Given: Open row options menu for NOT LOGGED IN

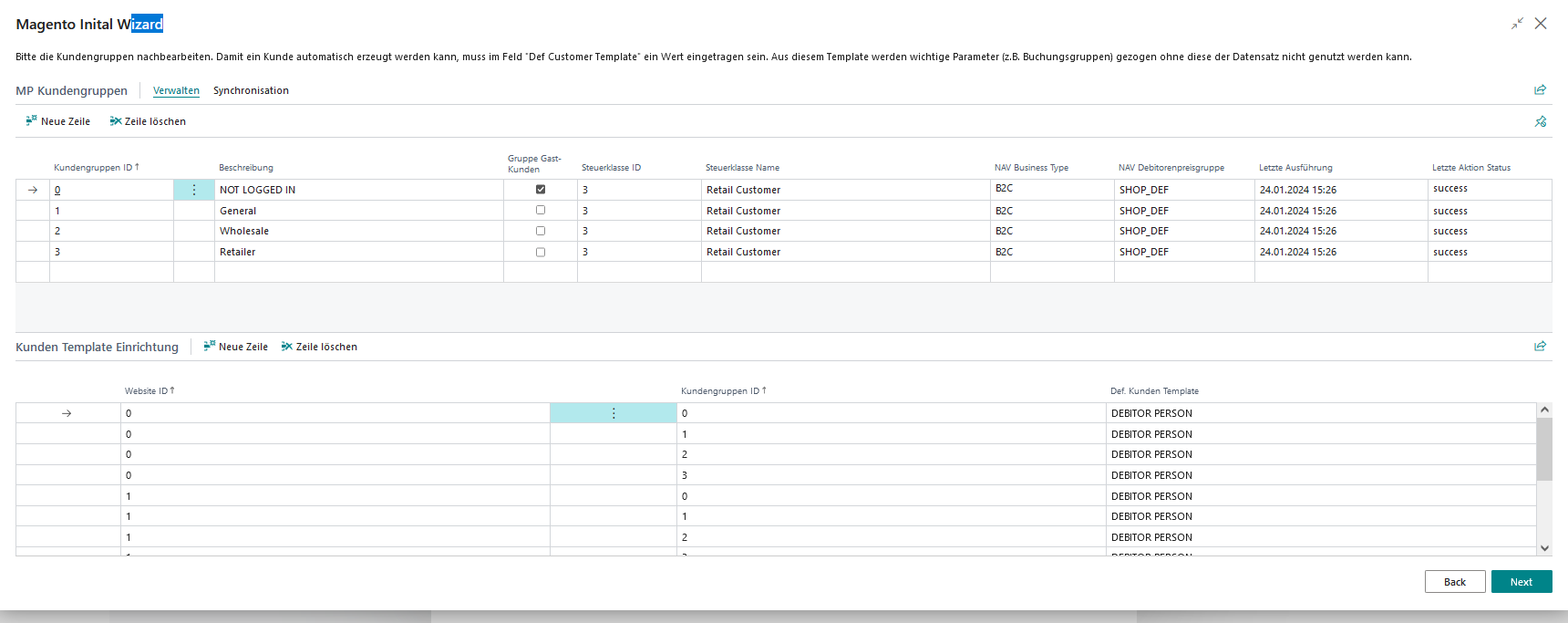Looking at the screenshot, I should [194, 190].
